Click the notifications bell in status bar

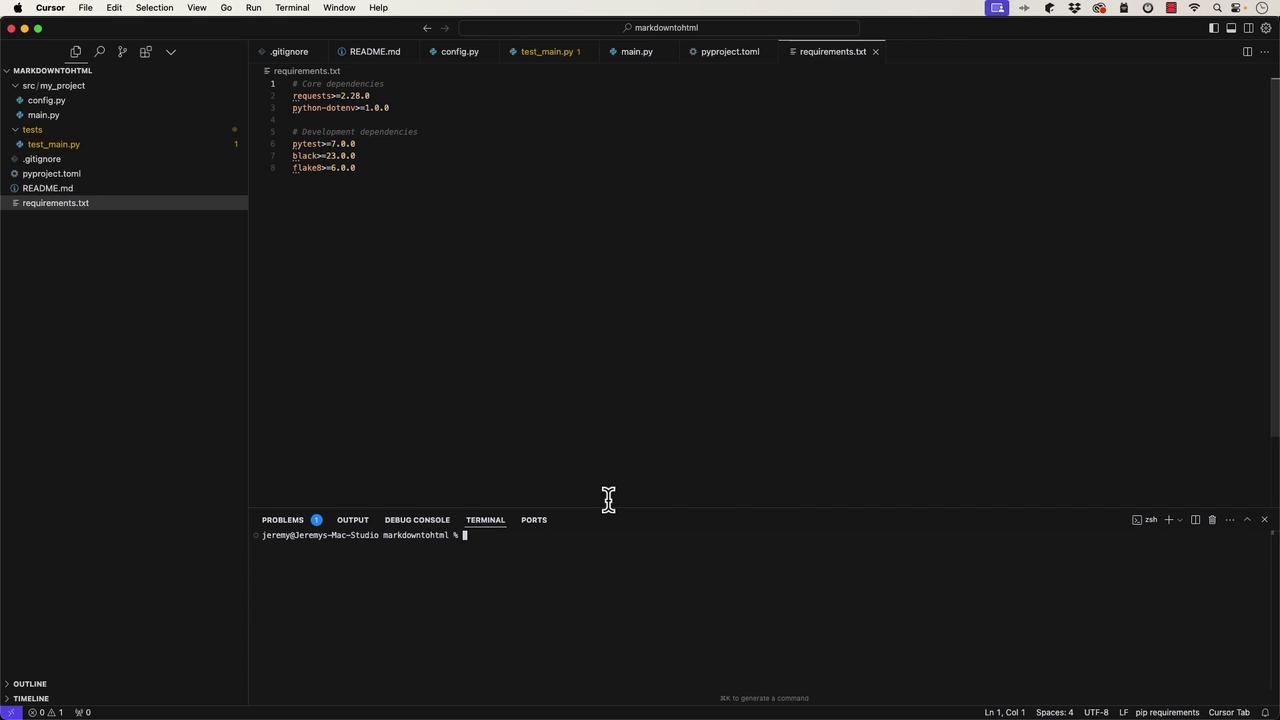coord(1265,713)
